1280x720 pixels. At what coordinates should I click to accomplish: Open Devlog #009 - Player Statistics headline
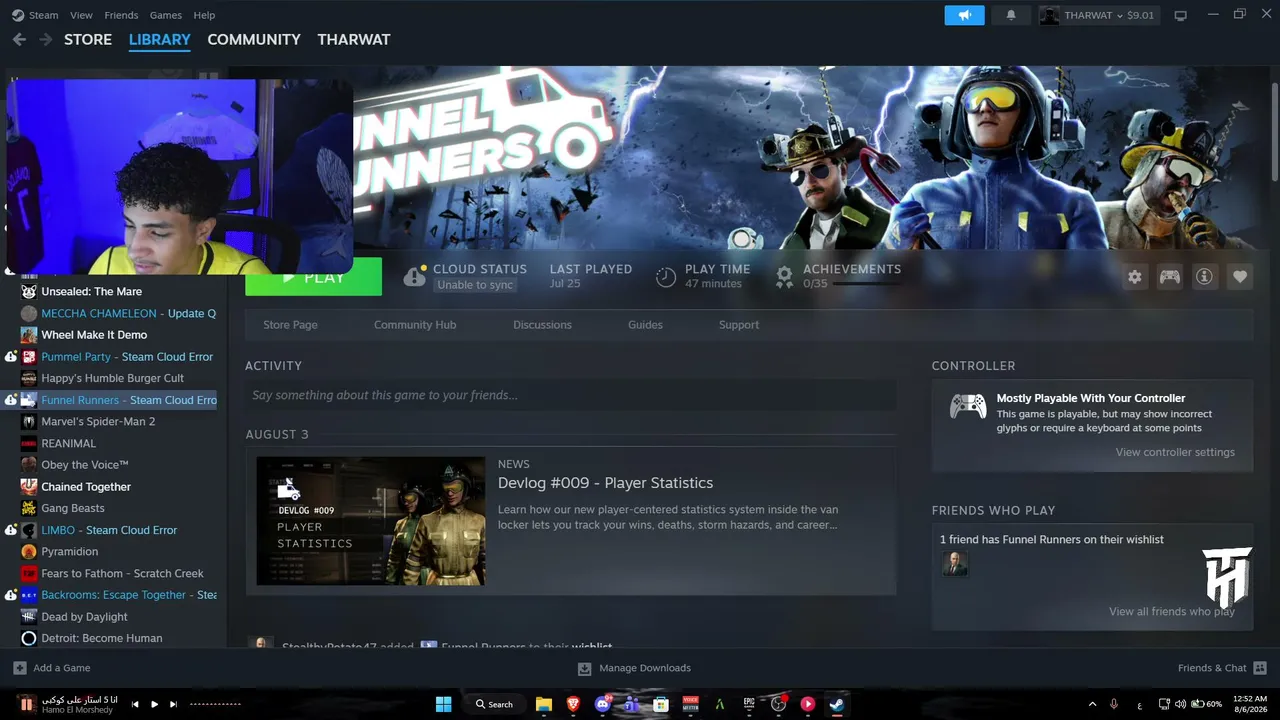pyautogui.click(x=605, y=483)
